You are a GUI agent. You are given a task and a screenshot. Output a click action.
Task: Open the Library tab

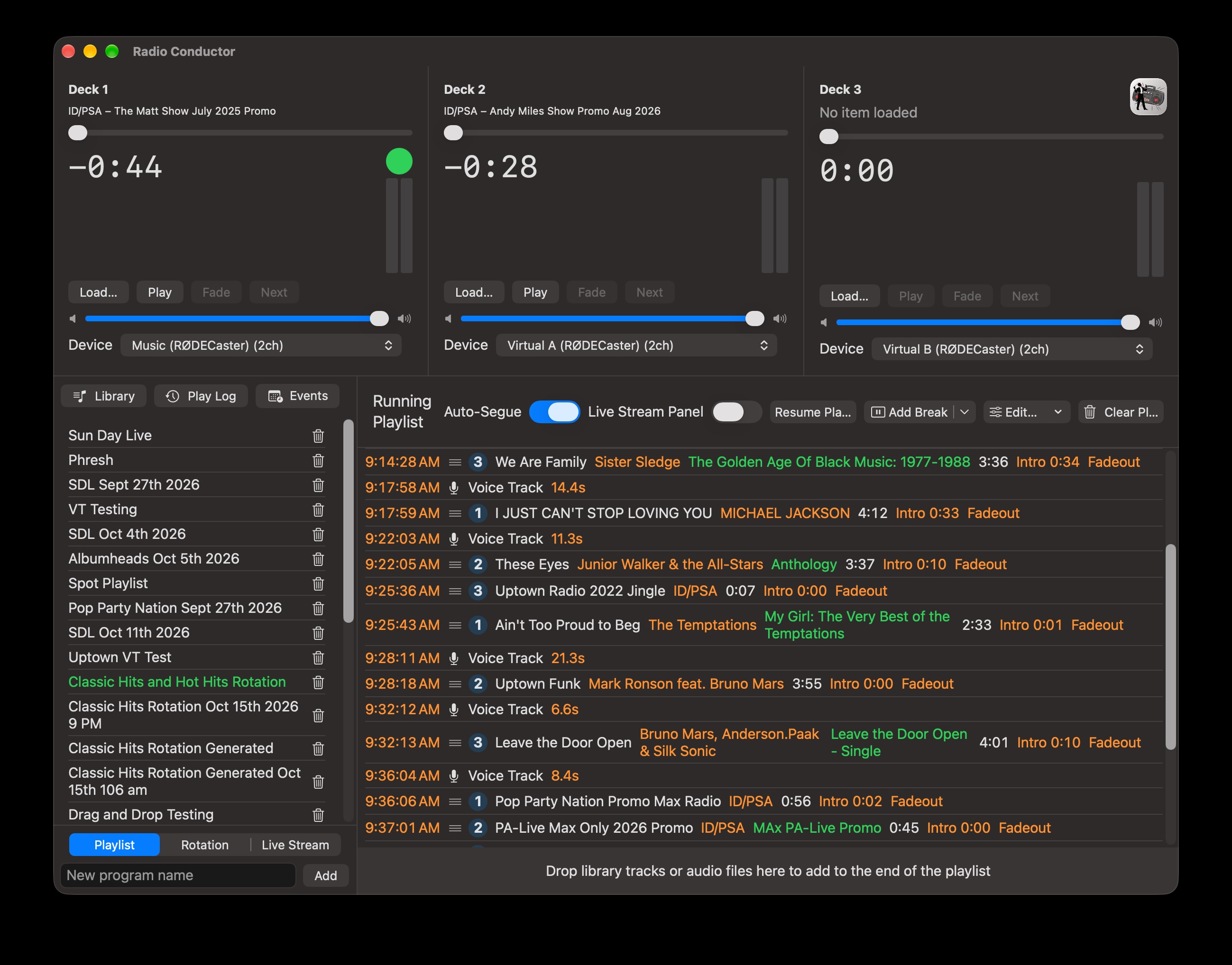[103, 396]
